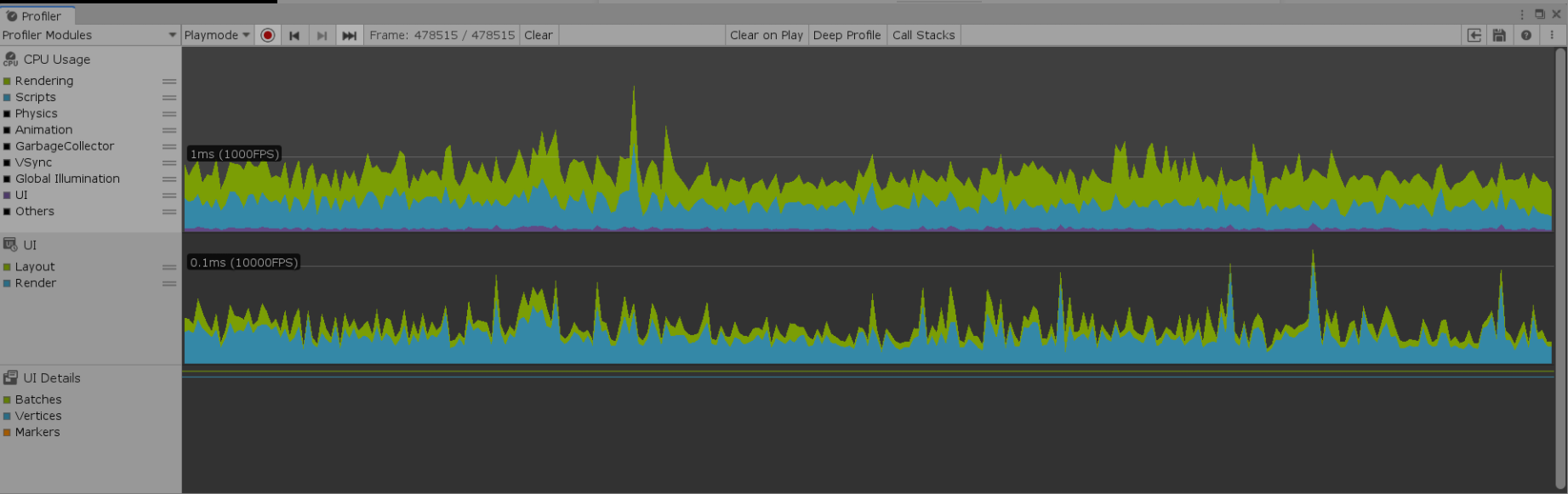Toggle Physics category color box
Viewport: 1568px width, 494px height.
[x=7, y=114]
